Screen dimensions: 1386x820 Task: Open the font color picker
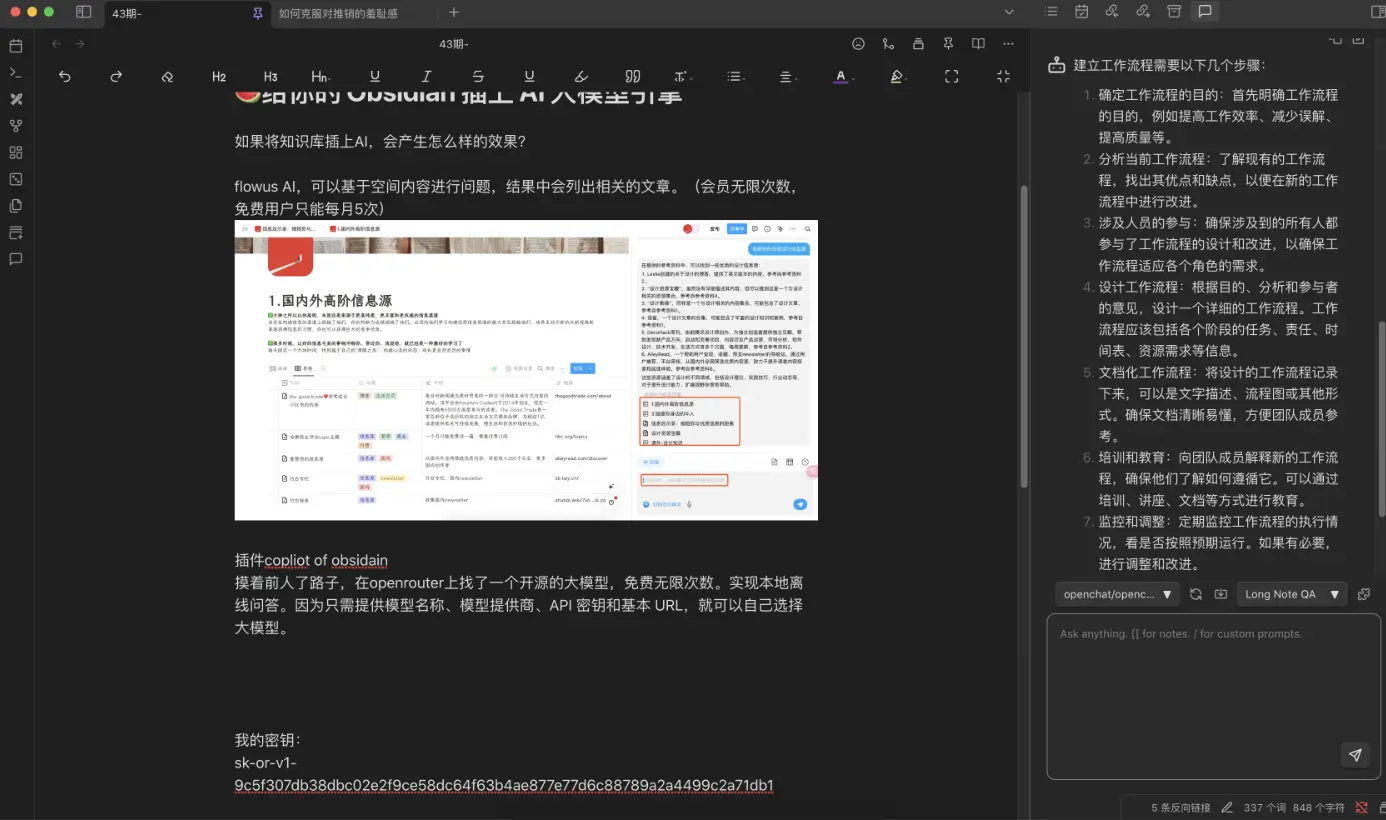click(841, 77)
